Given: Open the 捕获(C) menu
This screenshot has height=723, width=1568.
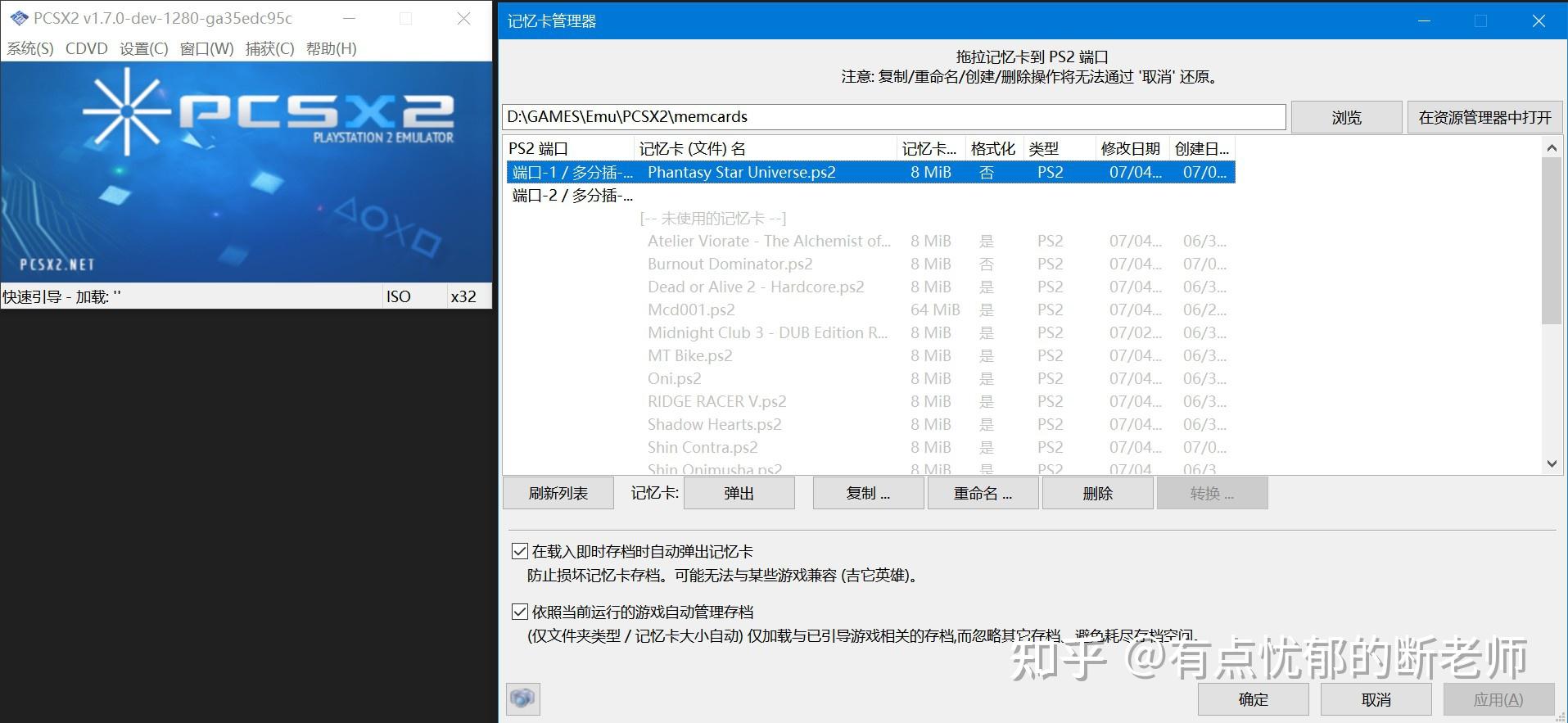Looking at the screenshot, I should [270, 48].
